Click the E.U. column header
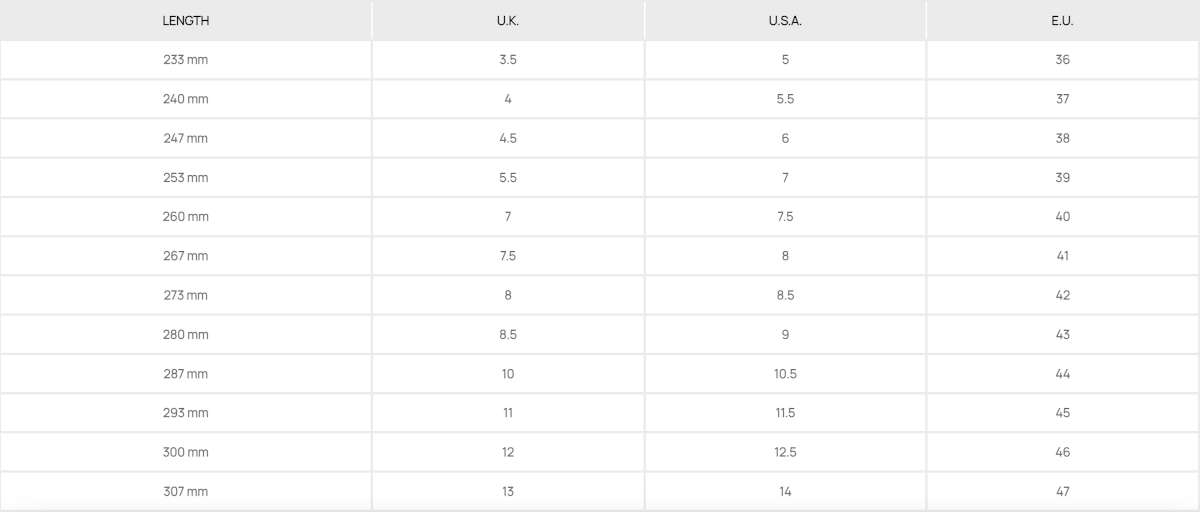This screenshot has height=512, width=1200. 1062,21
